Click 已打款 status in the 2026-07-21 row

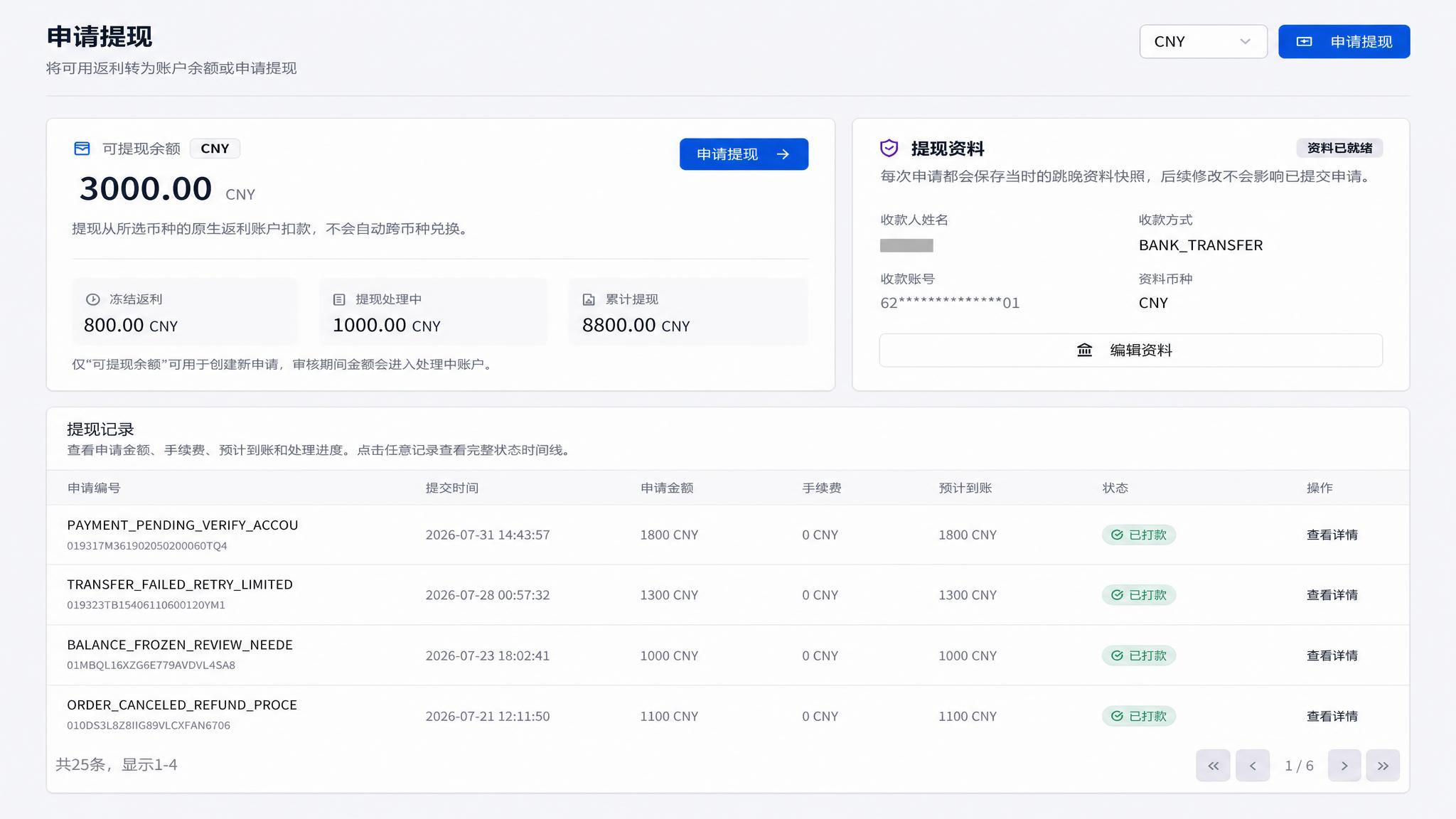tap(1139, 716)
